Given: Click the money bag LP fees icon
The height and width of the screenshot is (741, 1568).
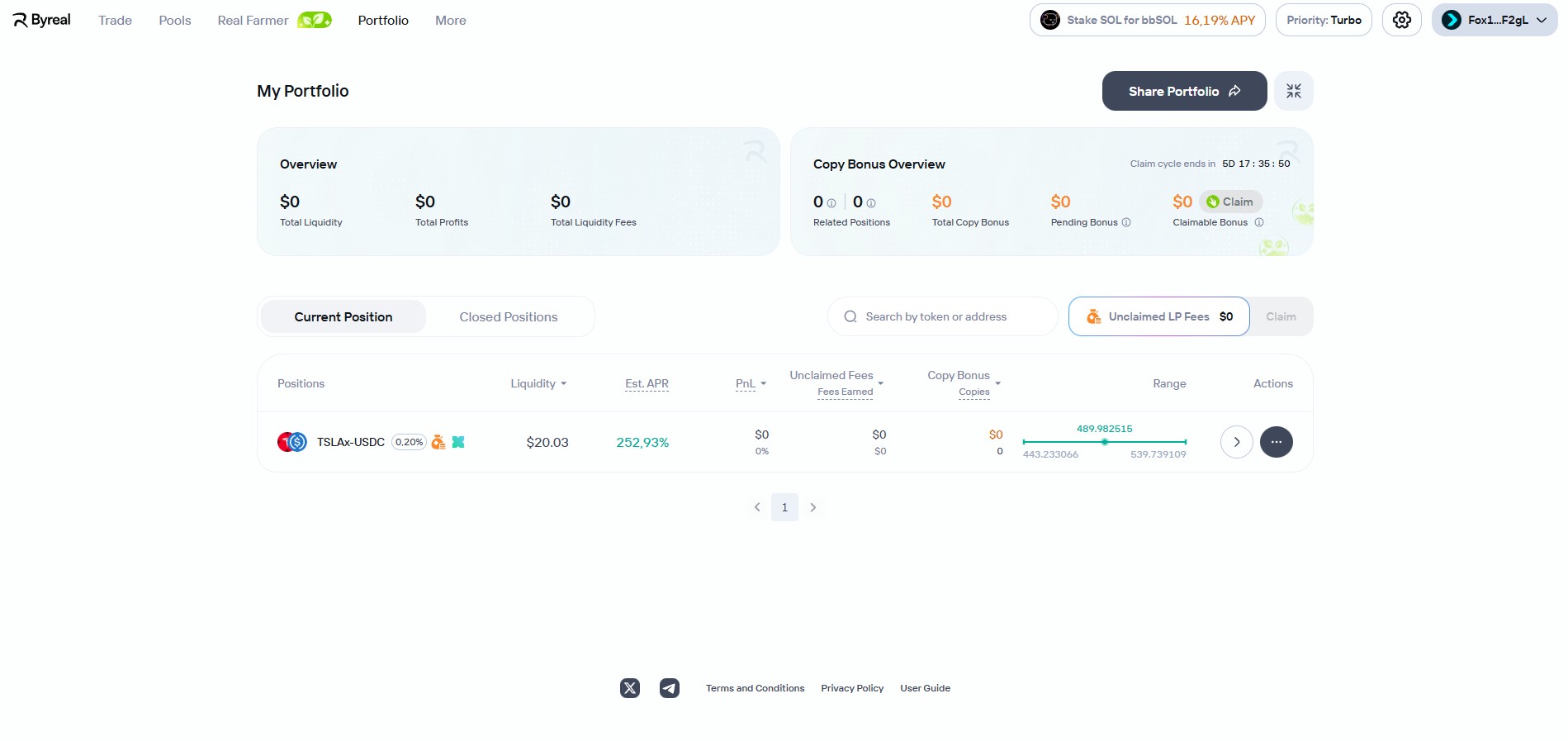Looking at the screenshot, I should (x=1093, y=316).
